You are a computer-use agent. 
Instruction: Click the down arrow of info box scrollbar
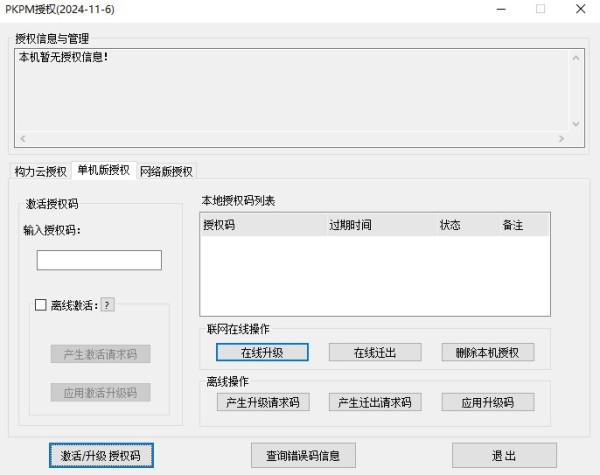[576, 124]
